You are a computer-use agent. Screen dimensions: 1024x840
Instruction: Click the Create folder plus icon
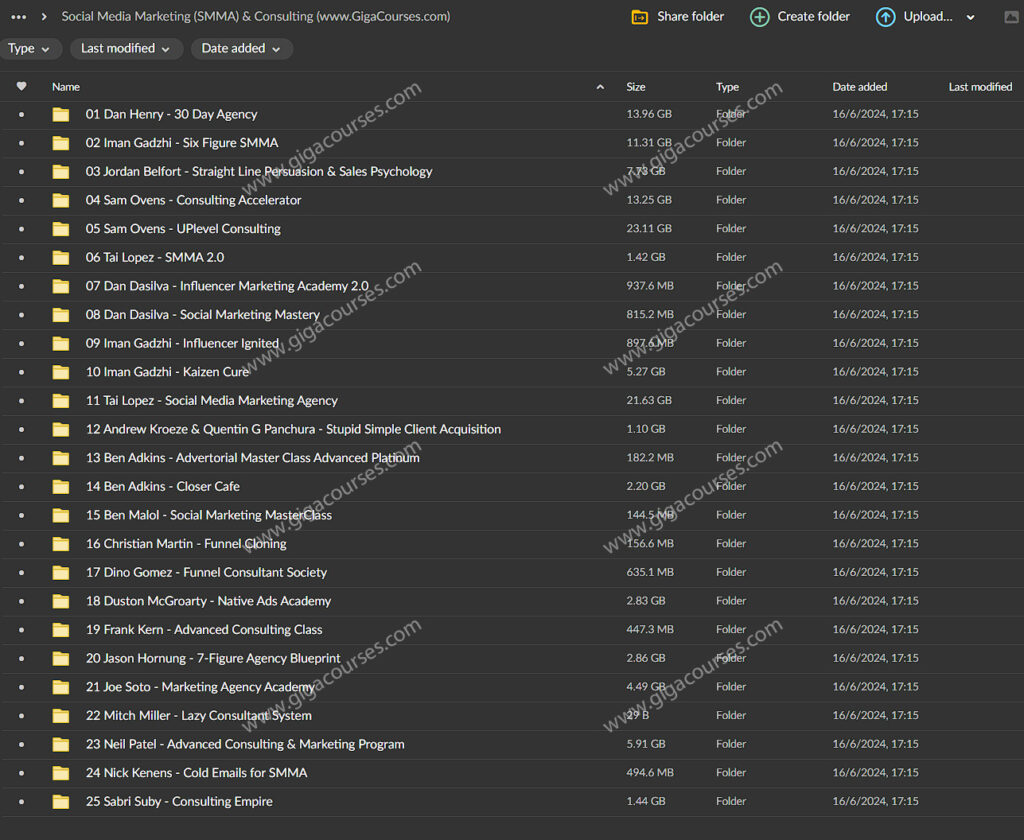760,17
